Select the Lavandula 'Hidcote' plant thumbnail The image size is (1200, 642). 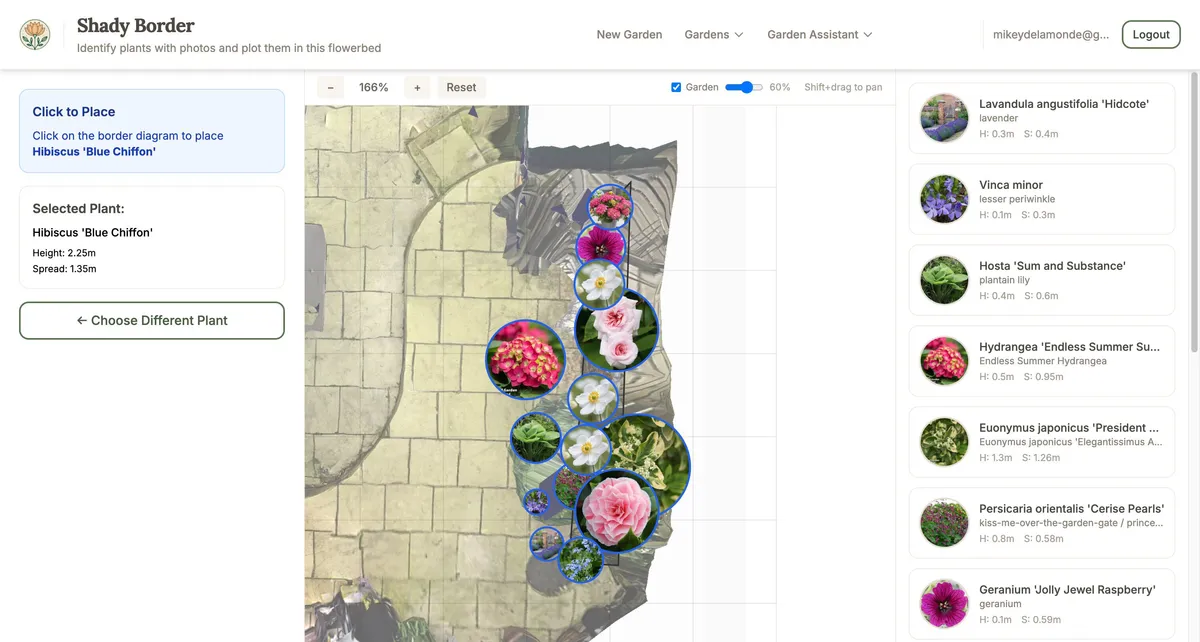pos(943,117)
